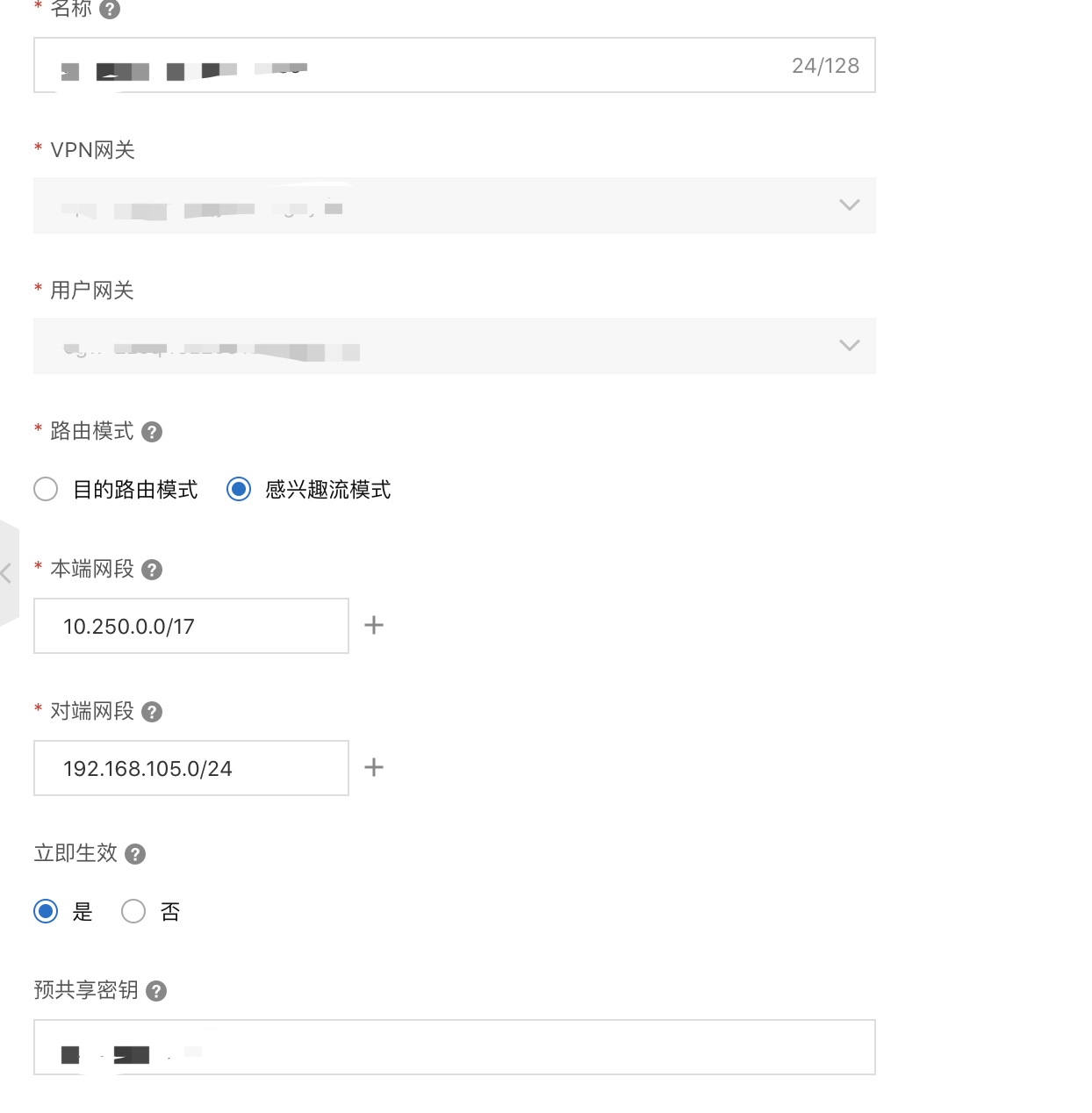Edit the 192.168.105.0/24 peer subnet field
The width and height of the screenshot is (1092, 1113).
point(190,768)
